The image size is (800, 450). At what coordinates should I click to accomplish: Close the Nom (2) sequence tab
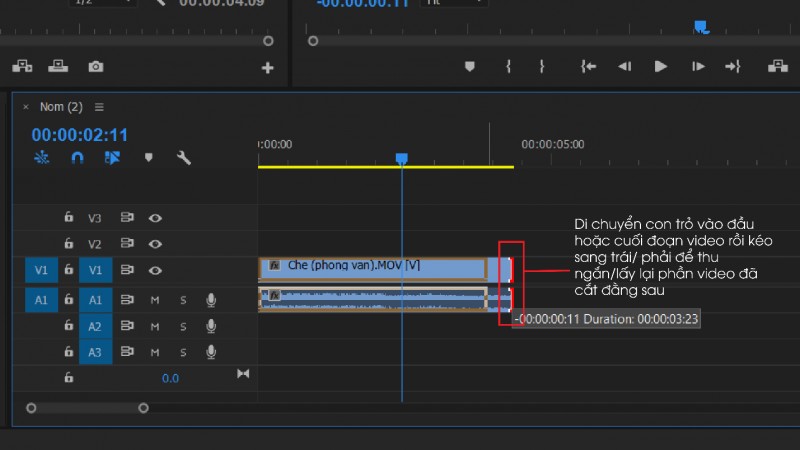(x=26, y=107)
